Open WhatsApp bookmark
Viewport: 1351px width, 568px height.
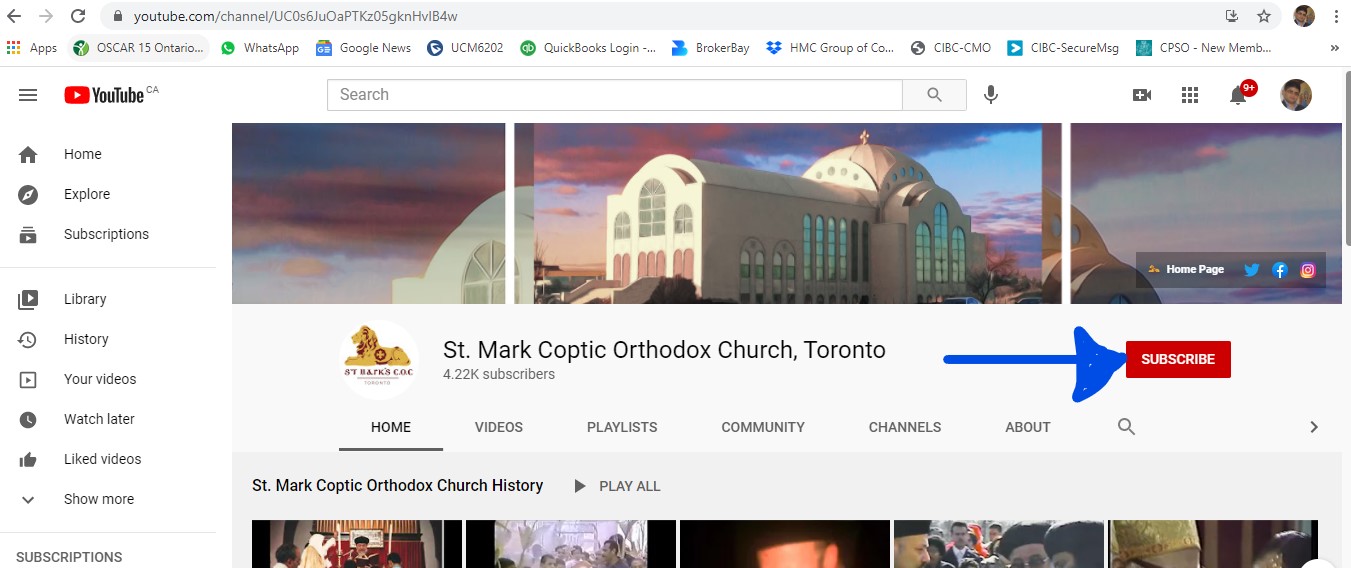pos(260,47)
